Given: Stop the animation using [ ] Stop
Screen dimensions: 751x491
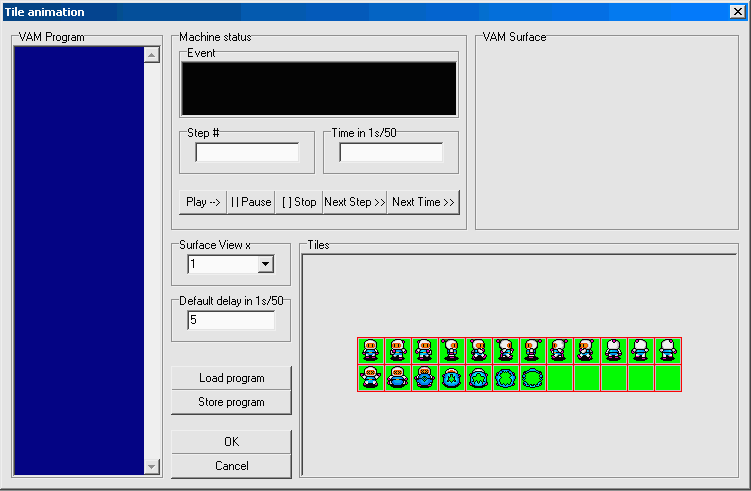Looking at the screenshot, I should click(298, 202).
